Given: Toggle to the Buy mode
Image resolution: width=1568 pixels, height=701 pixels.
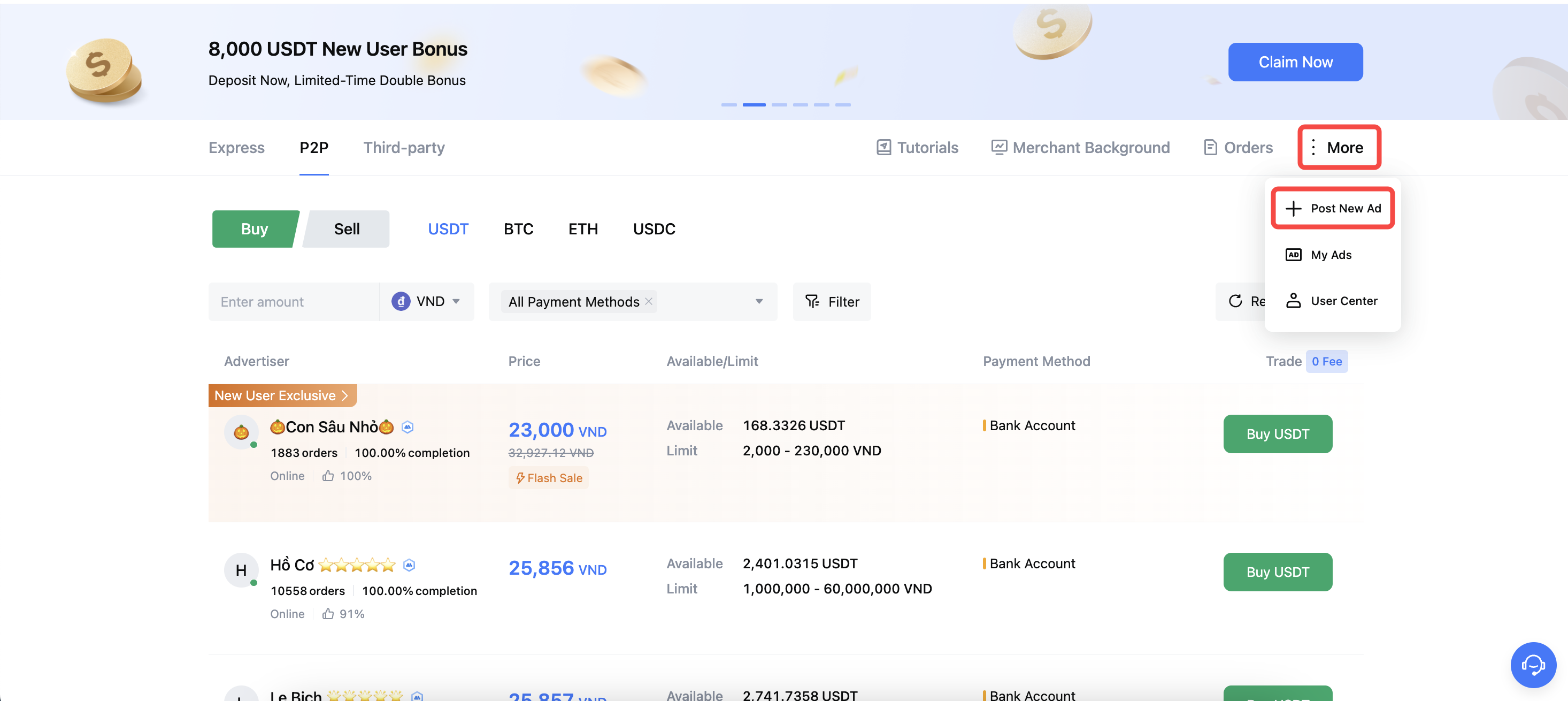Looking at the screenshot, I should coord(255,229).
